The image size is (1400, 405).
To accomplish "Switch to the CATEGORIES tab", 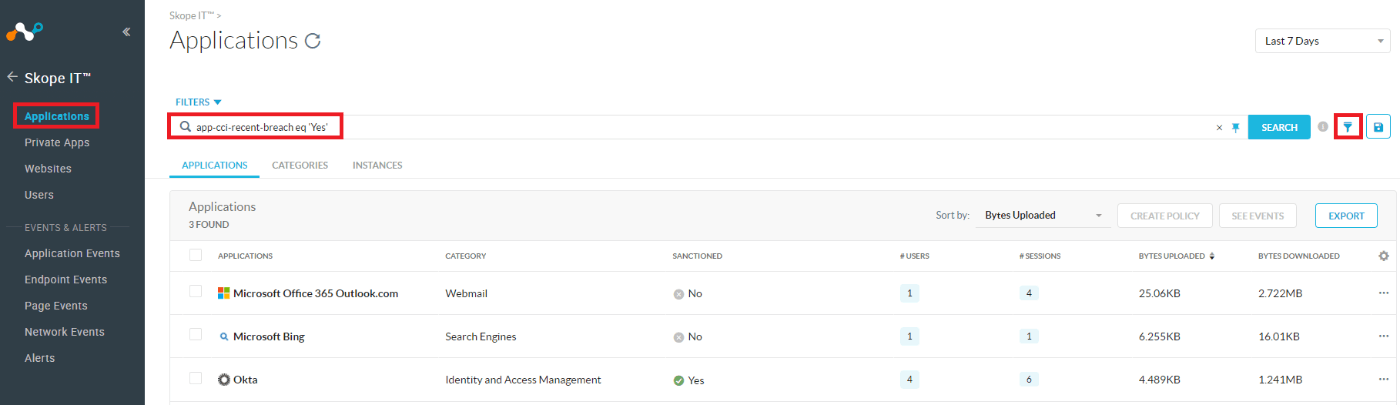I will (300, 165).
